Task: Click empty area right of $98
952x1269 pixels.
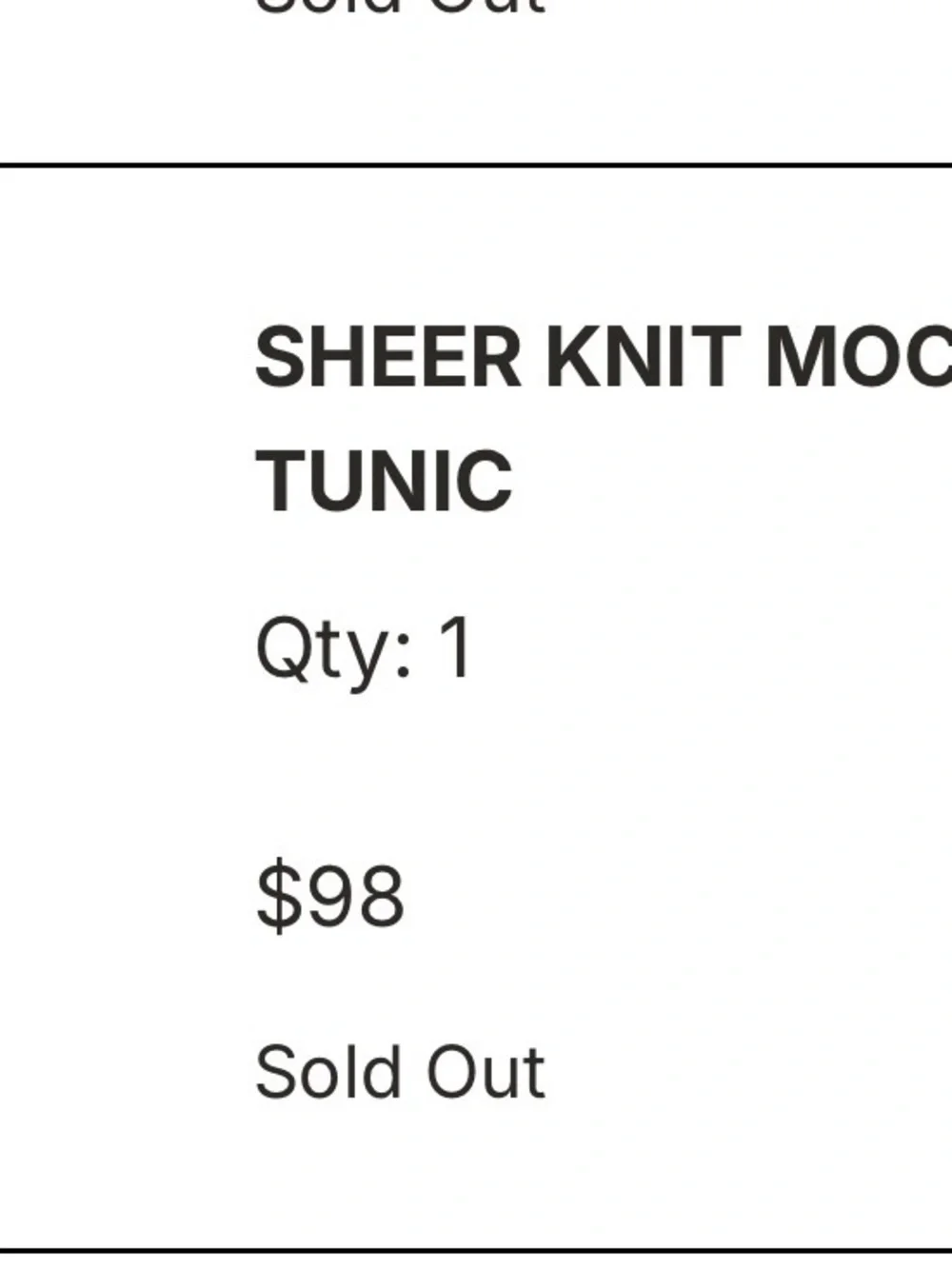Action: pyautogui.click(x=676, y=895)
